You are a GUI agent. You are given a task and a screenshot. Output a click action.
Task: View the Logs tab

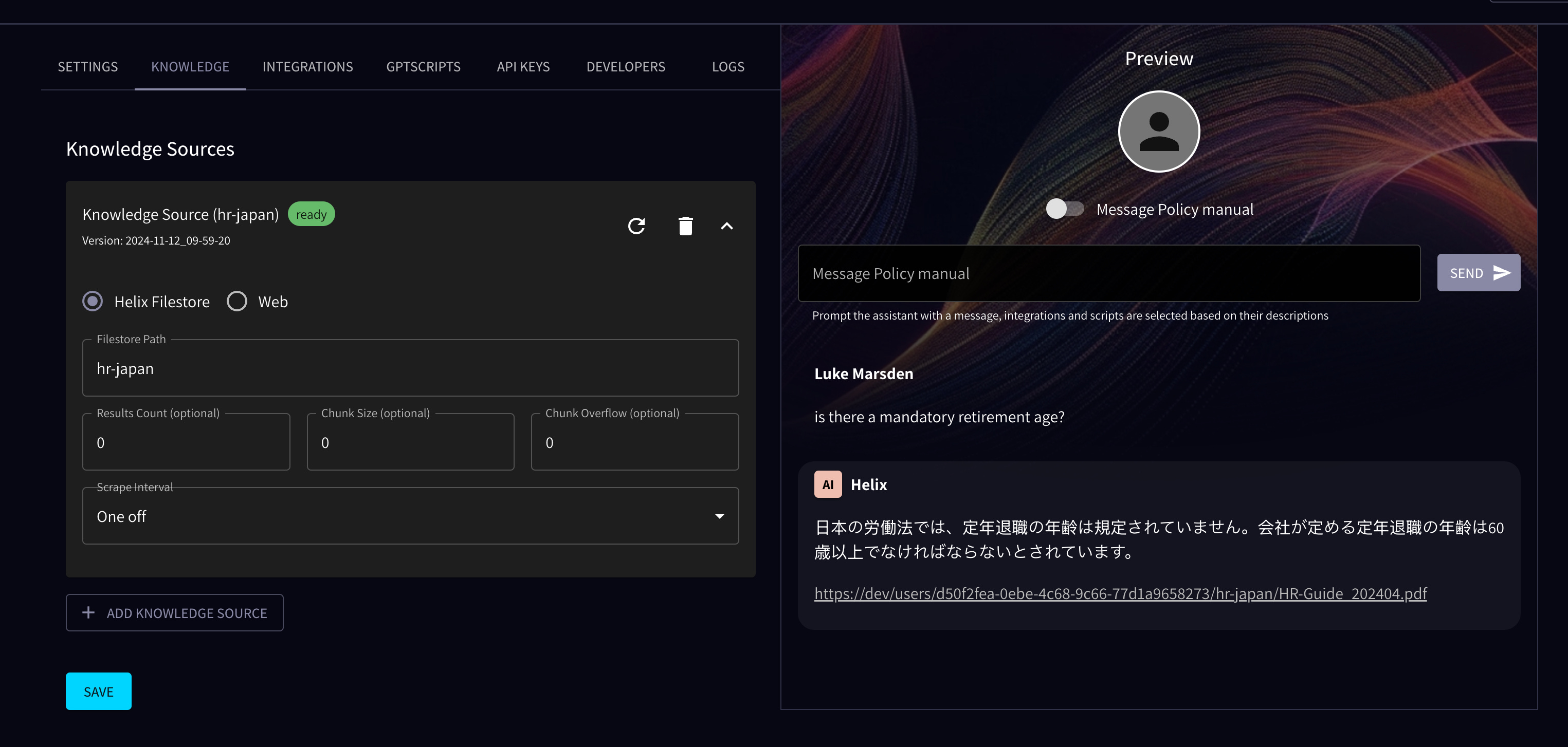pos(728,67)
